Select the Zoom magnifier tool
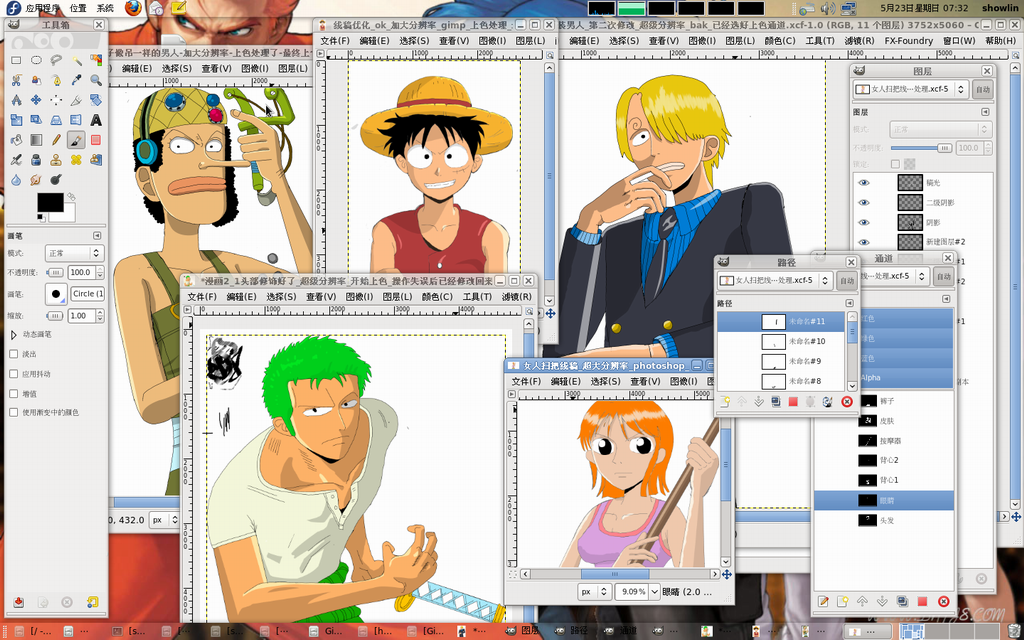1024x640 pixels. tap(96, 80)
